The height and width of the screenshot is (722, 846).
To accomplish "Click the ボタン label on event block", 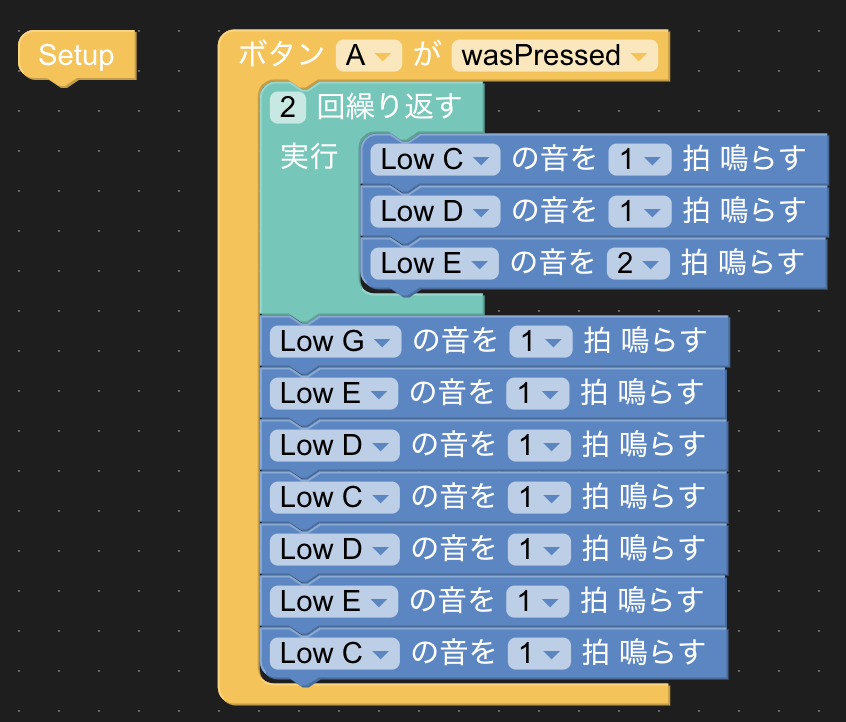I will [x=281, y=55].
